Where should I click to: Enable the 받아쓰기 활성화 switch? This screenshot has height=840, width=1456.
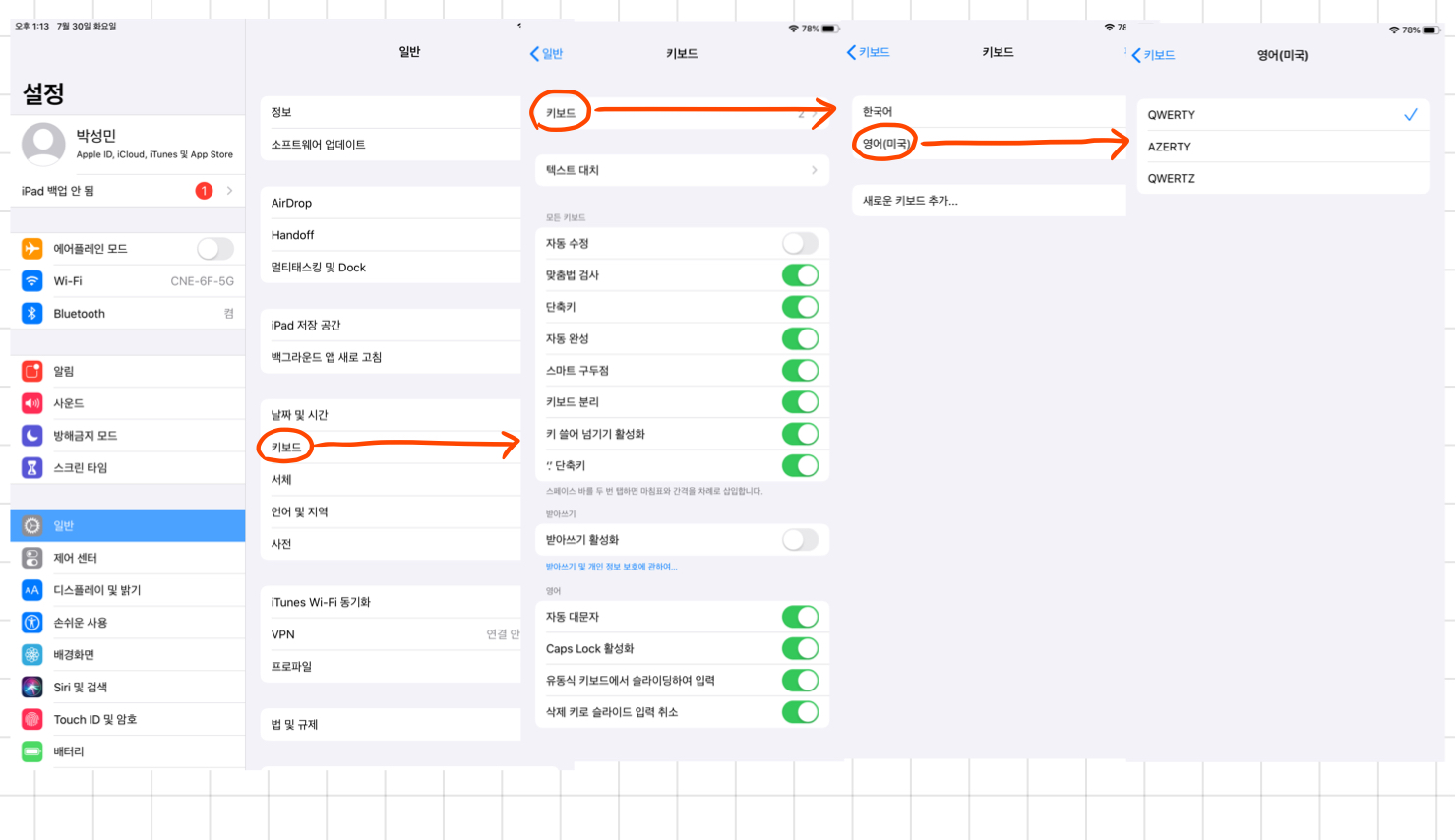[800, 540]
